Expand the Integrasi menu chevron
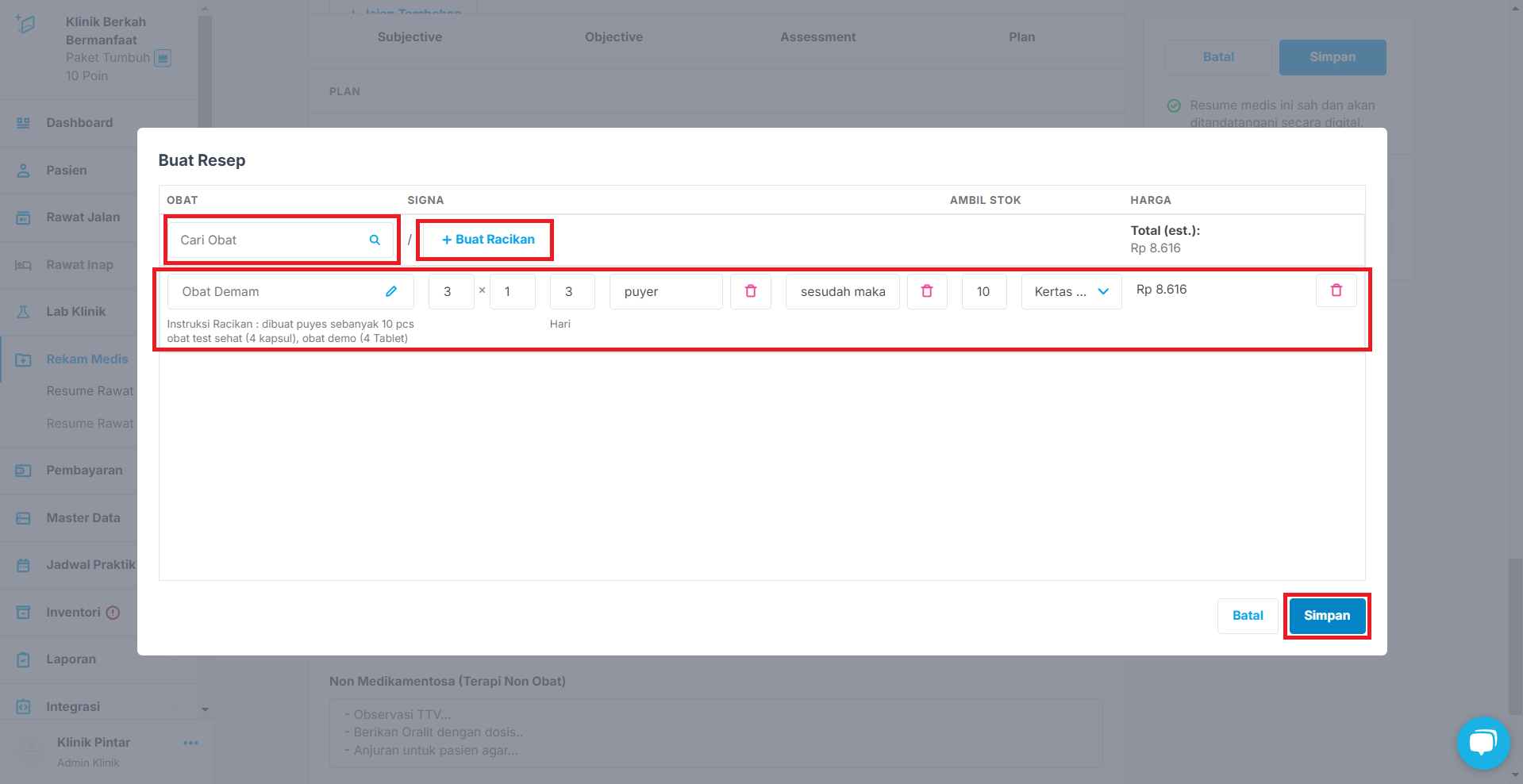The image size is (1523, 784). [x=175, y=707]
